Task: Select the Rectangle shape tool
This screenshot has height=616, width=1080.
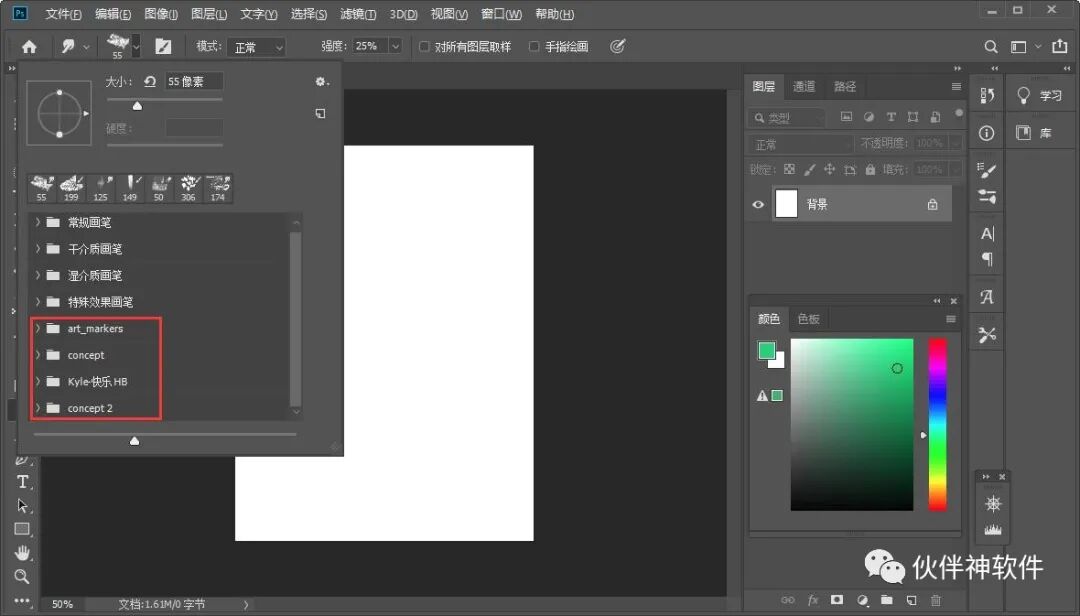Action: pyautogui.click(x=22, y=529)
